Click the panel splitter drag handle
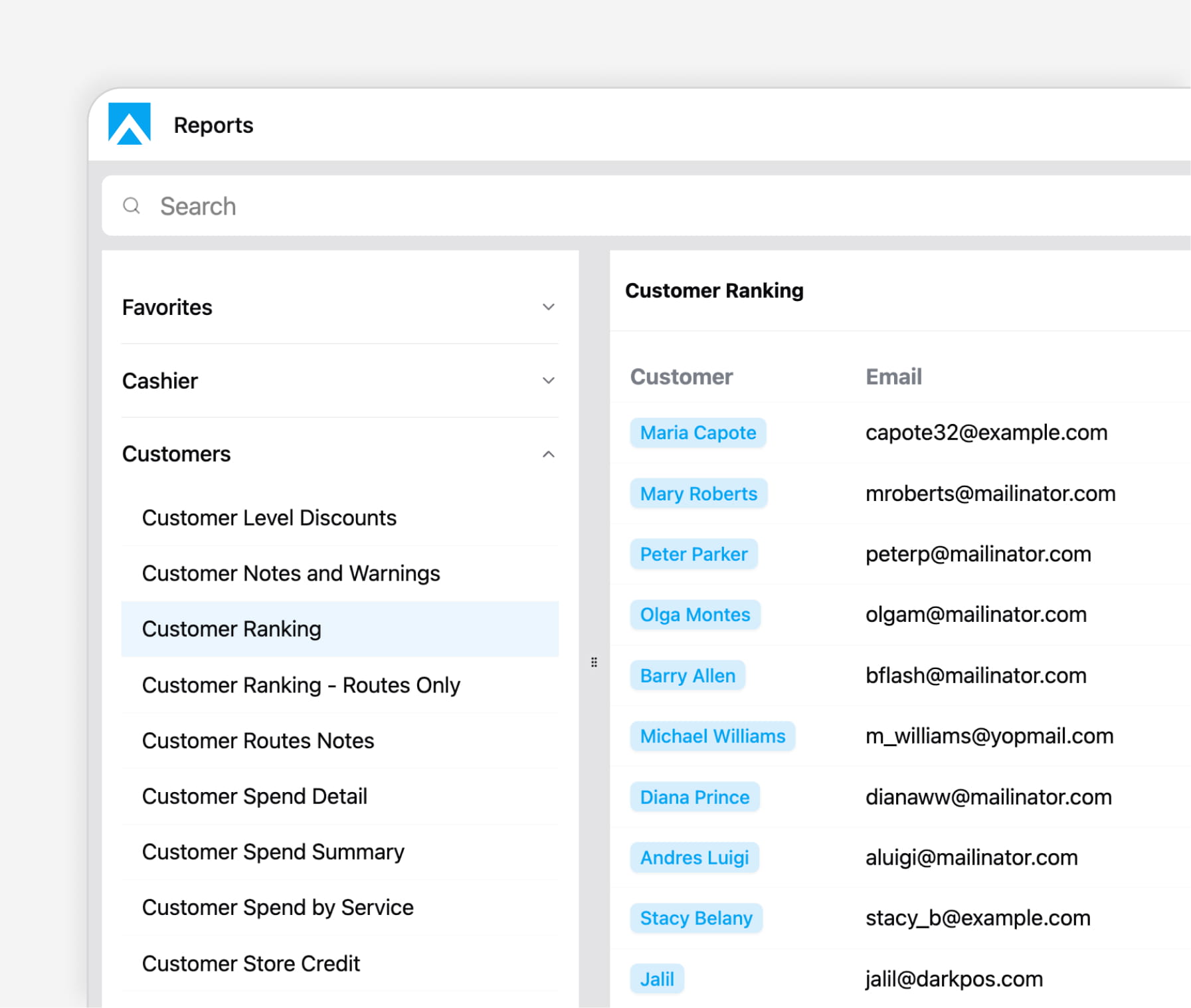1191x1008 pixels. pos(594,662)
